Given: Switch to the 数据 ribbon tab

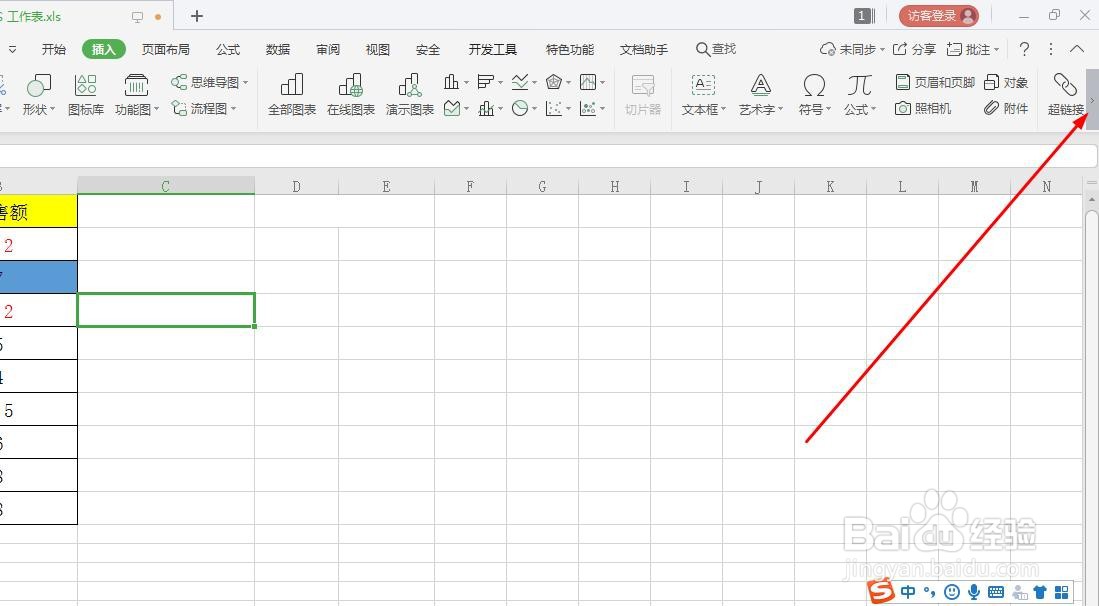Looking at the screenshot, I should pos(277,48).
